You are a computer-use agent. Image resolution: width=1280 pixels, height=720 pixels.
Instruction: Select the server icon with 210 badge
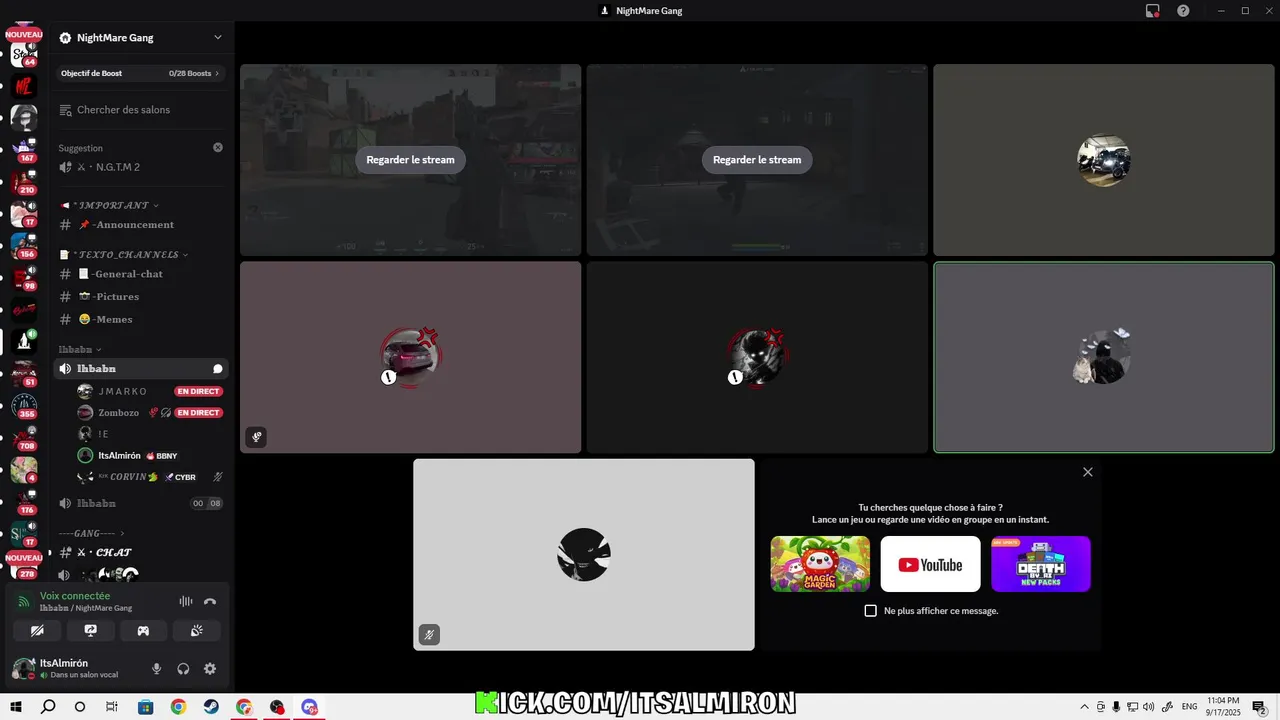(24, 181)
